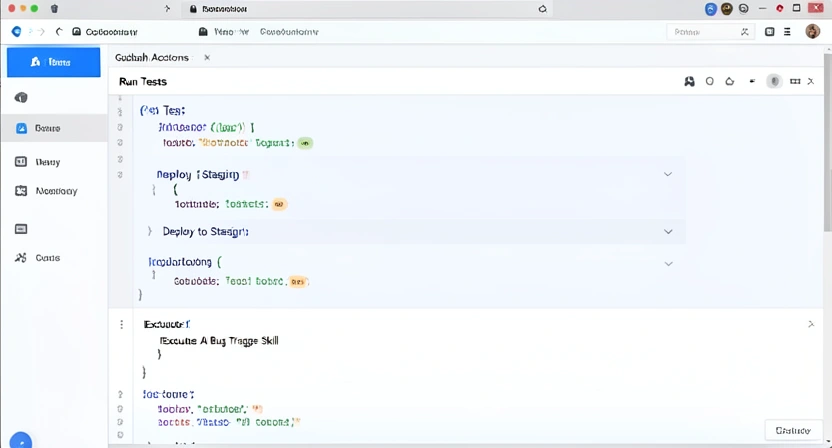832x448 pixels.
Task: Click the unlabeled card icon in the sidebar
Action: coord(21,229)
